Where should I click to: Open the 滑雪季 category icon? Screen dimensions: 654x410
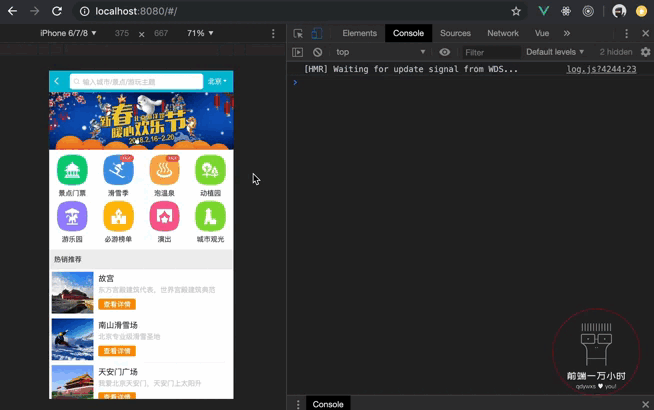coord(118,170)
